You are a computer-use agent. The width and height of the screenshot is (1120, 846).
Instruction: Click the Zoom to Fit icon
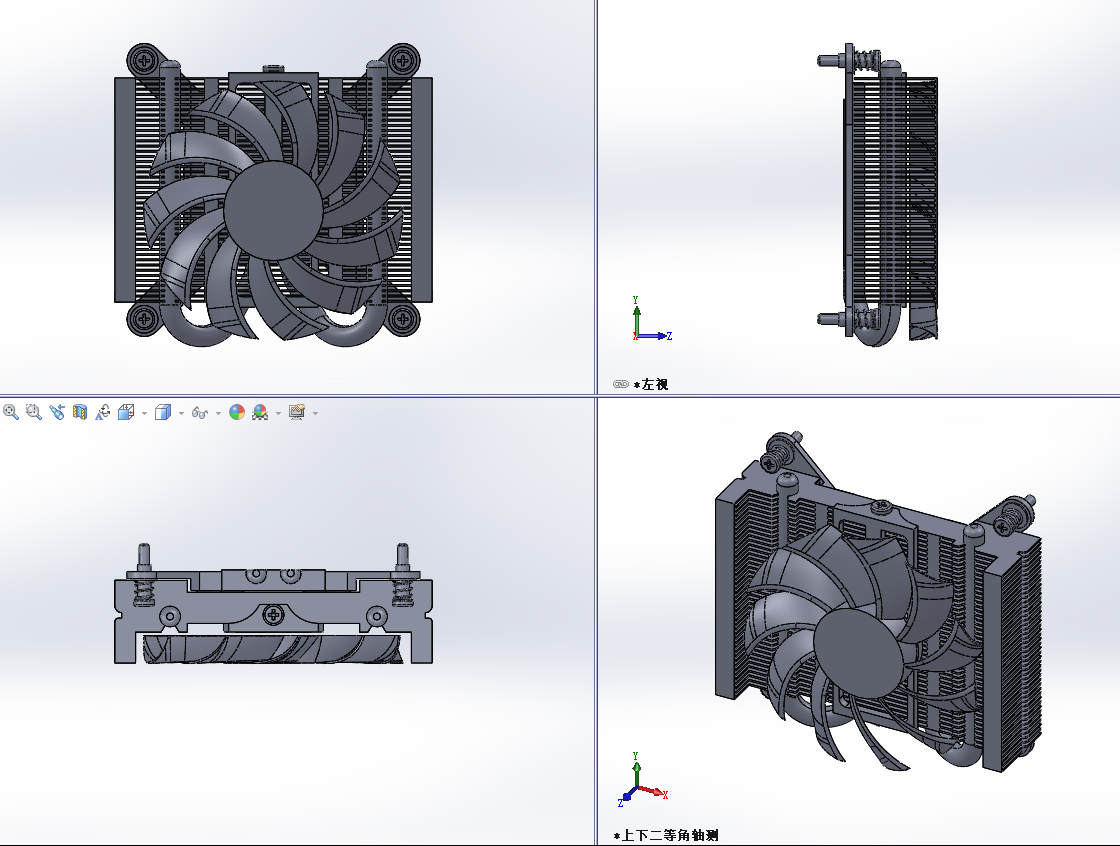(x=11, y=412)
